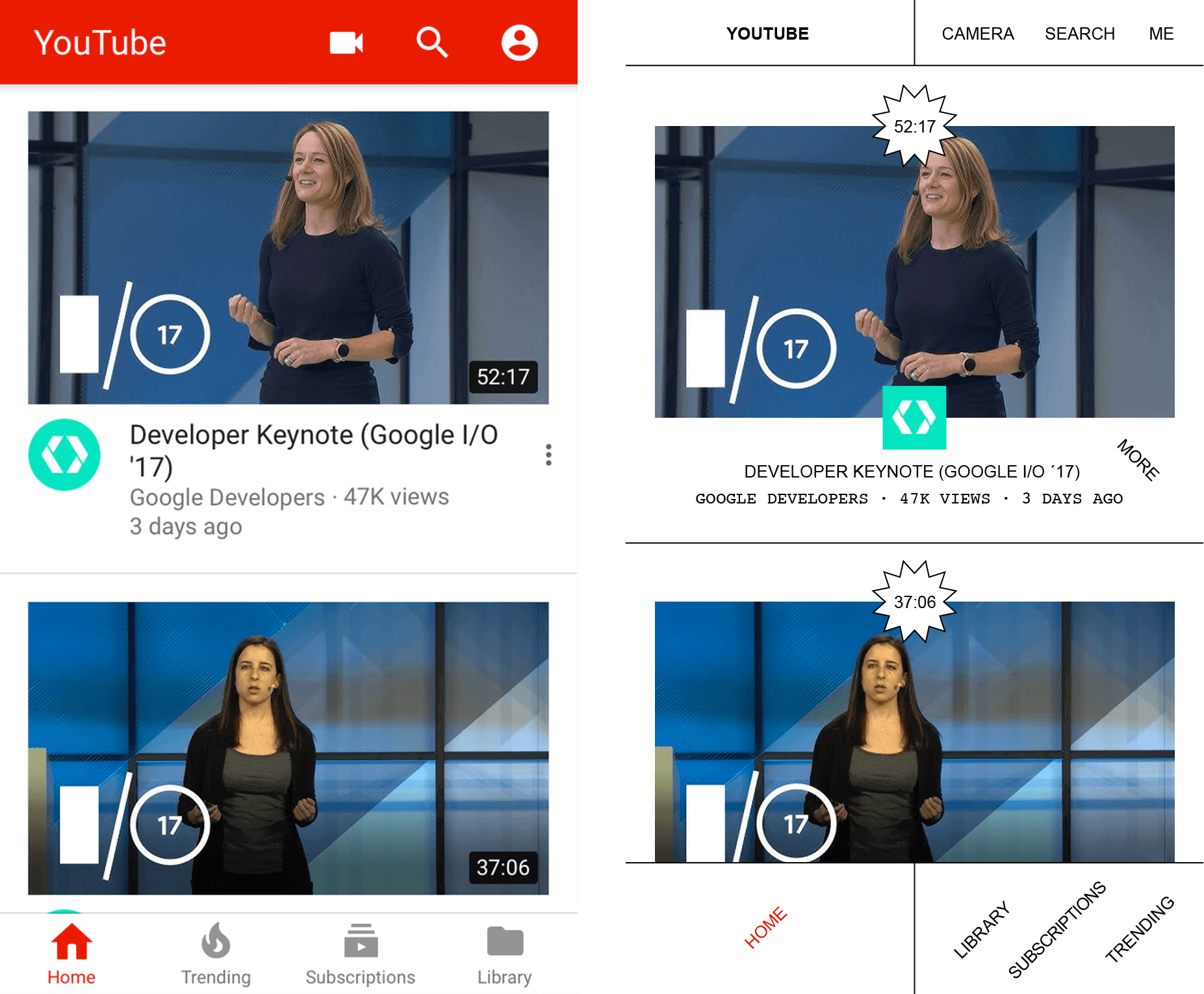Screen dimensions: 1204x994
Task: Click the round Google Developers channel avatar
Action: pos(64,455)
